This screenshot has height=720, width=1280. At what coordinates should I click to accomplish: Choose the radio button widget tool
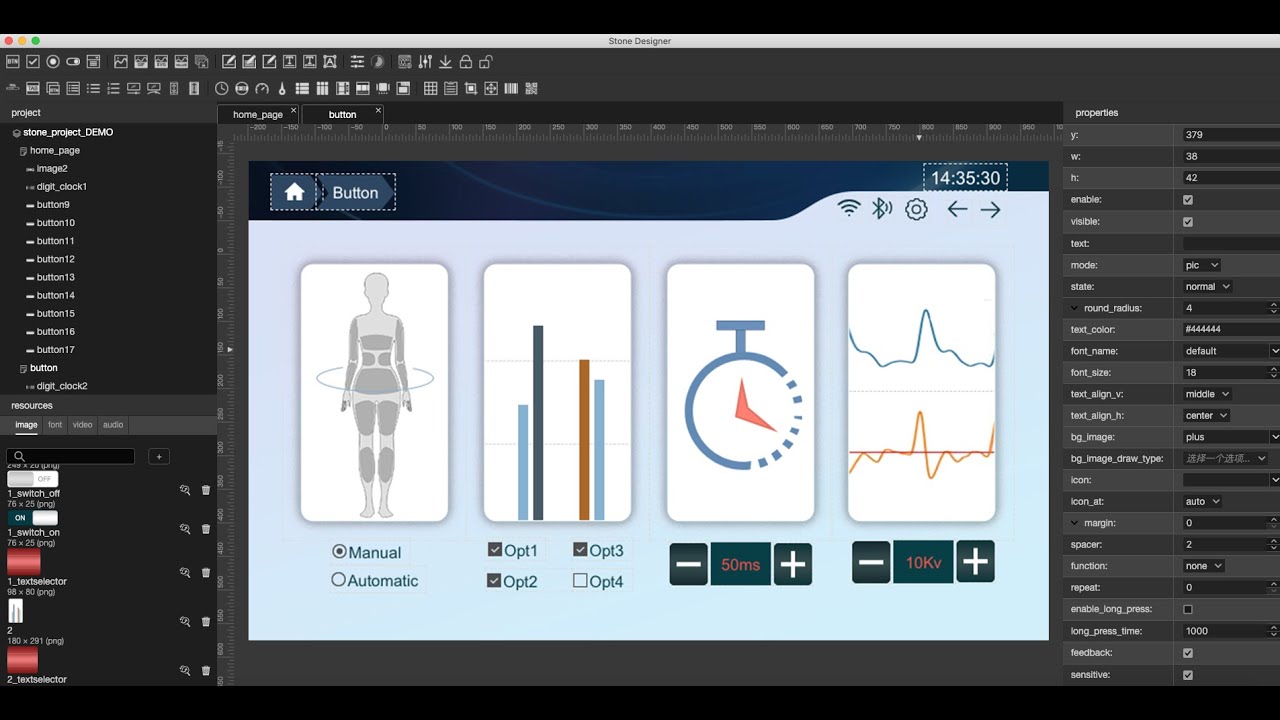(53, 62)
